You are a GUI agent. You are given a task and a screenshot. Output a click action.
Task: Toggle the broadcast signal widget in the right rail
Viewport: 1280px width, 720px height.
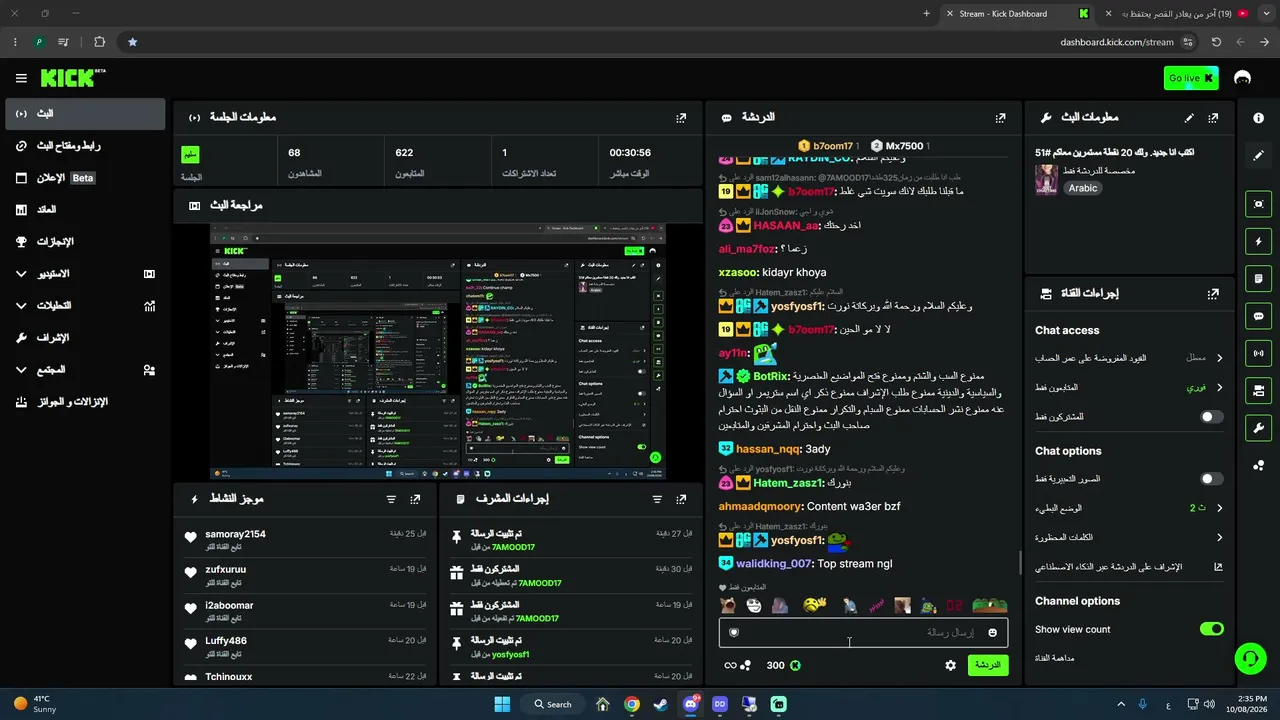(1258, 353)
